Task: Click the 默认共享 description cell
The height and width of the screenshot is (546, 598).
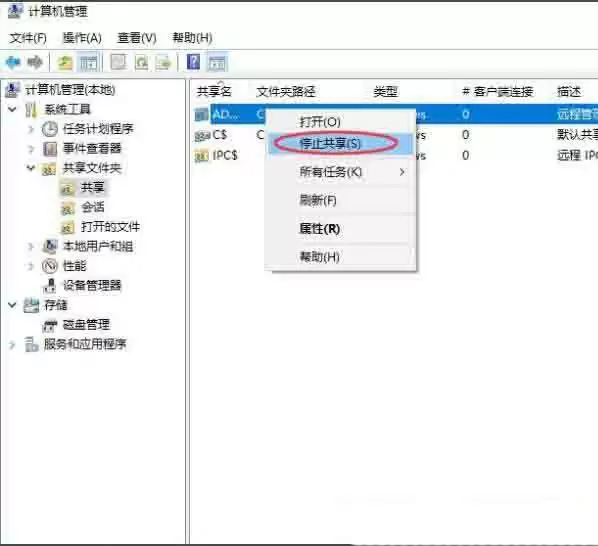Action: pos(577,135)
